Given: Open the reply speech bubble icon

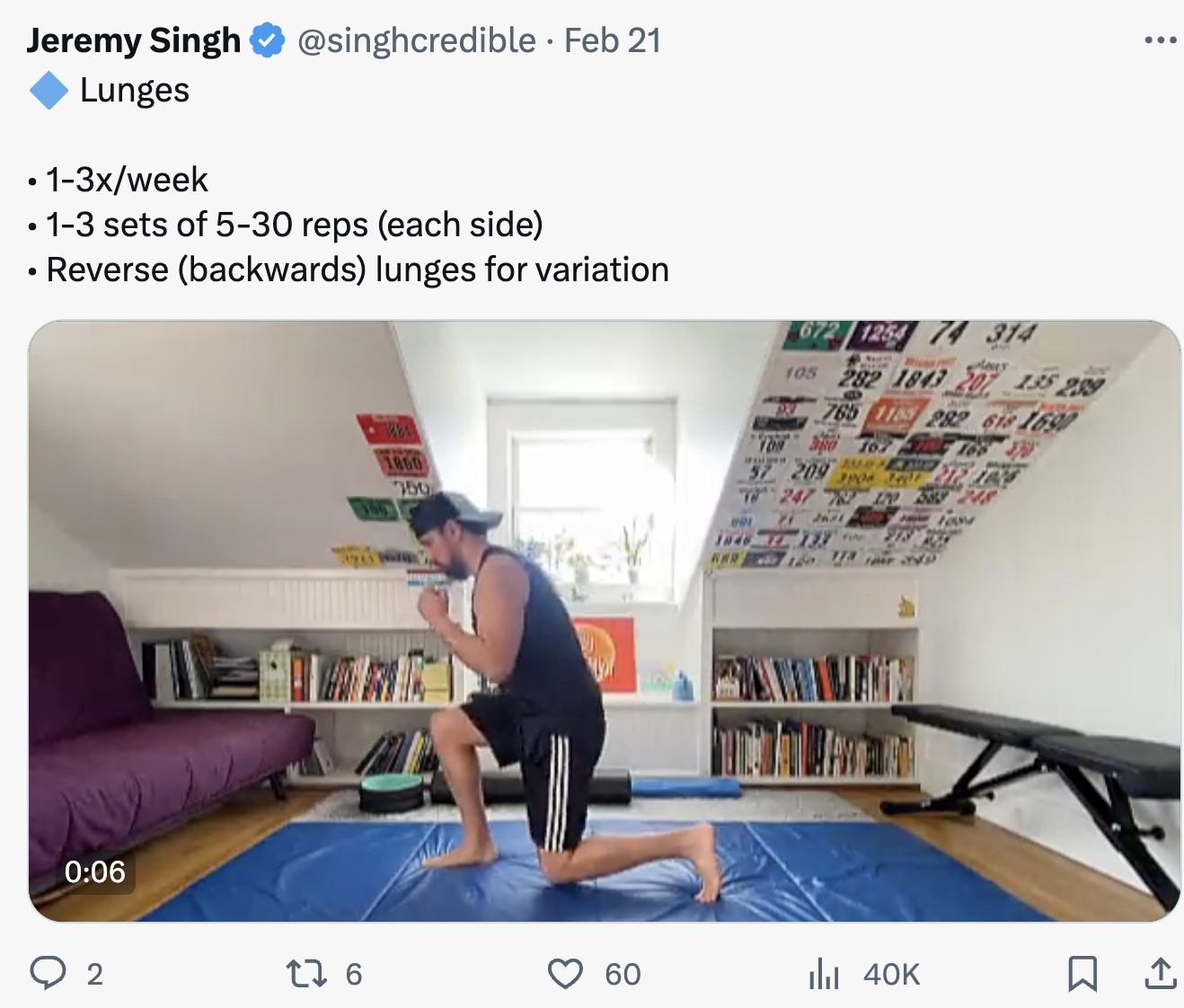Looking at the screenshot, I should 48,973.
